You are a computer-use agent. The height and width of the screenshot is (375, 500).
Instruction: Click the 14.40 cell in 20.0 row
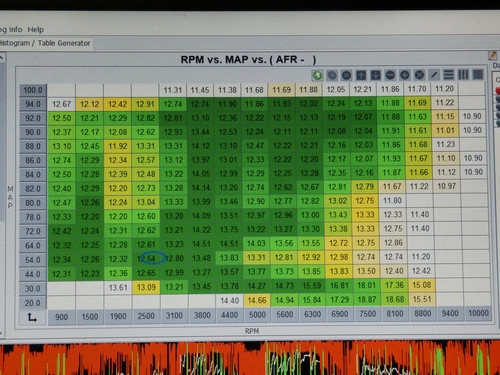pyautogui.click(x=230, y=301)
